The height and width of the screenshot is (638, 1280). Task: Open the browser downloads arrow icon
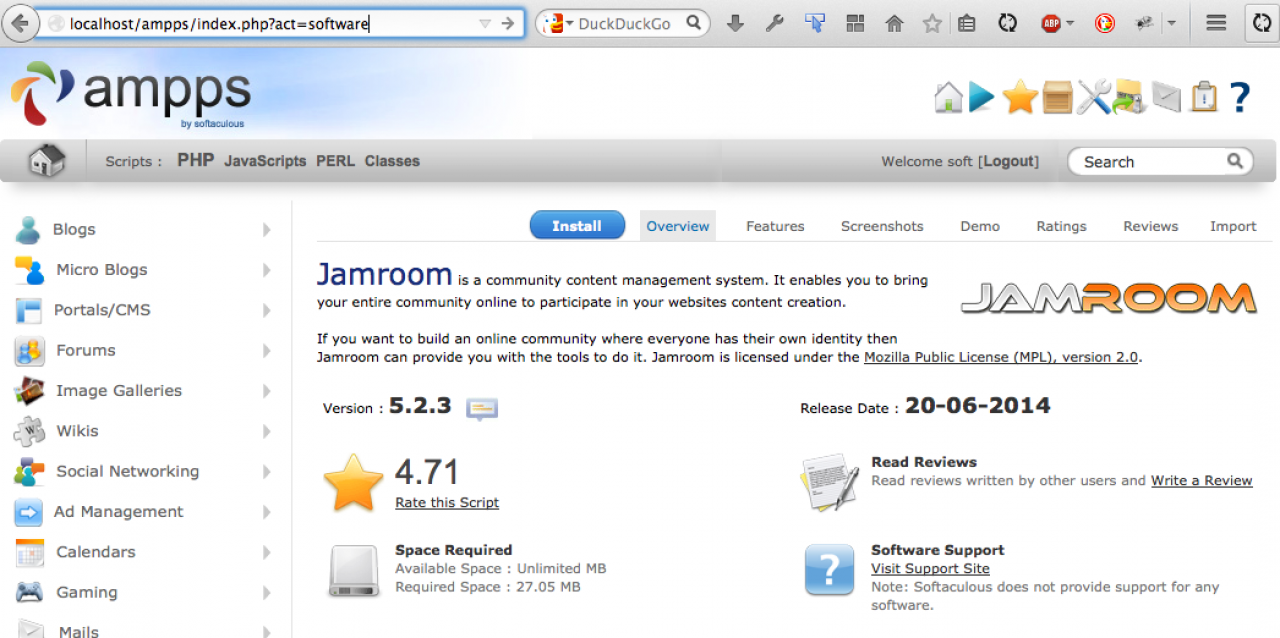[x=735, y=23]
